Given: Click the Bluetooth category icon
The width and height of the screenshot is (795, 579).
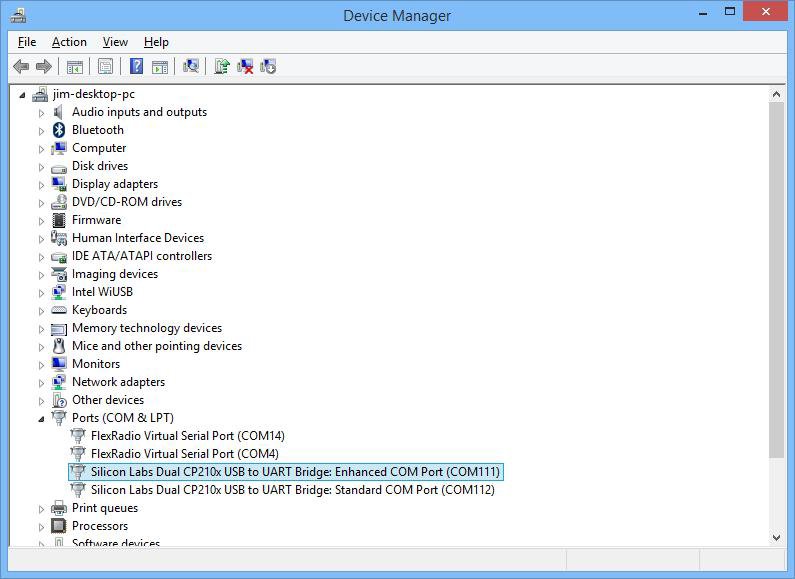Looking at the screenshot, I should [59, 130].
